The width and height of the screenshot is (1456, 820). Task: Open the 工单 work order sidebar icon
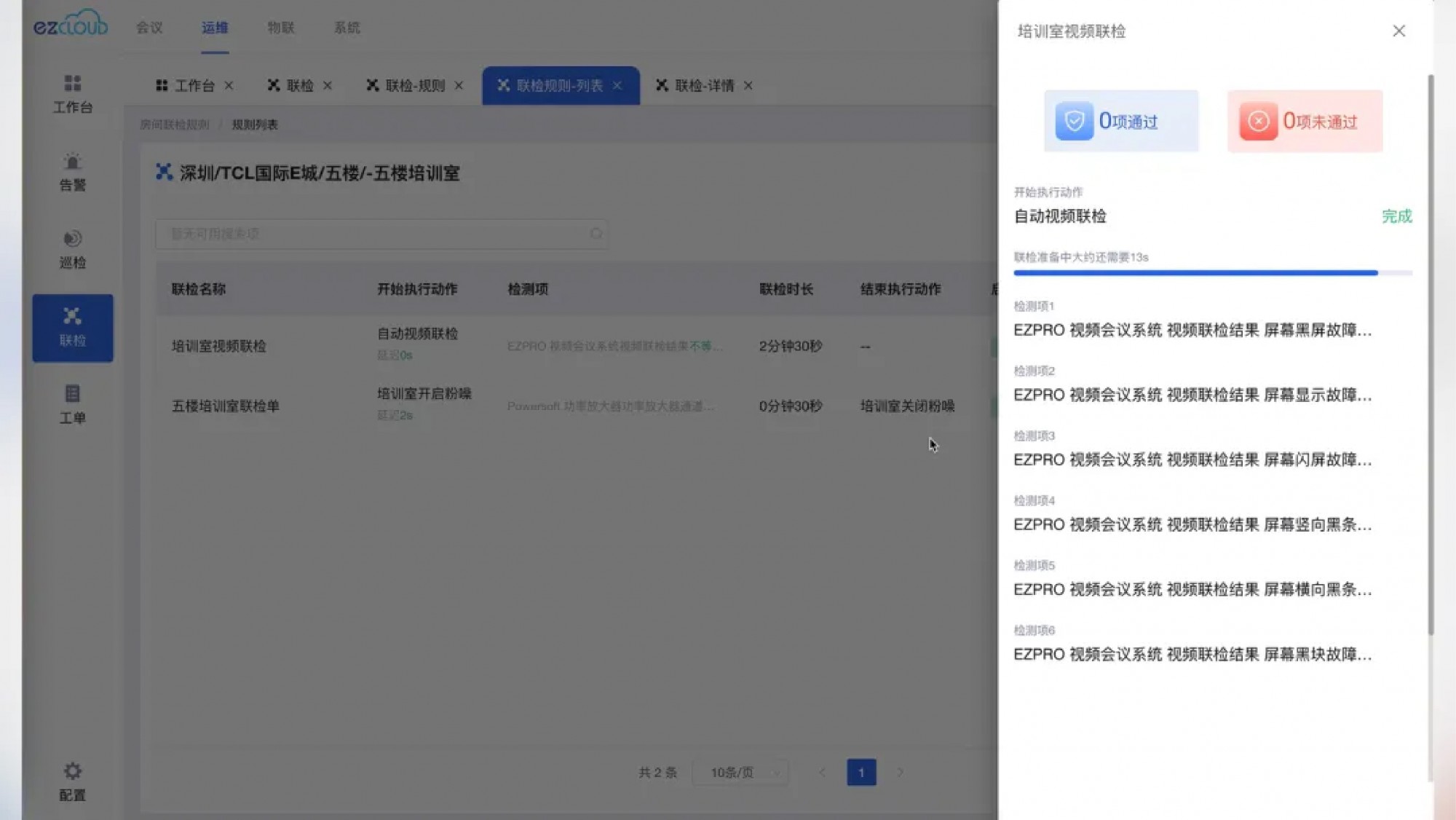click(x=73, y=405)
